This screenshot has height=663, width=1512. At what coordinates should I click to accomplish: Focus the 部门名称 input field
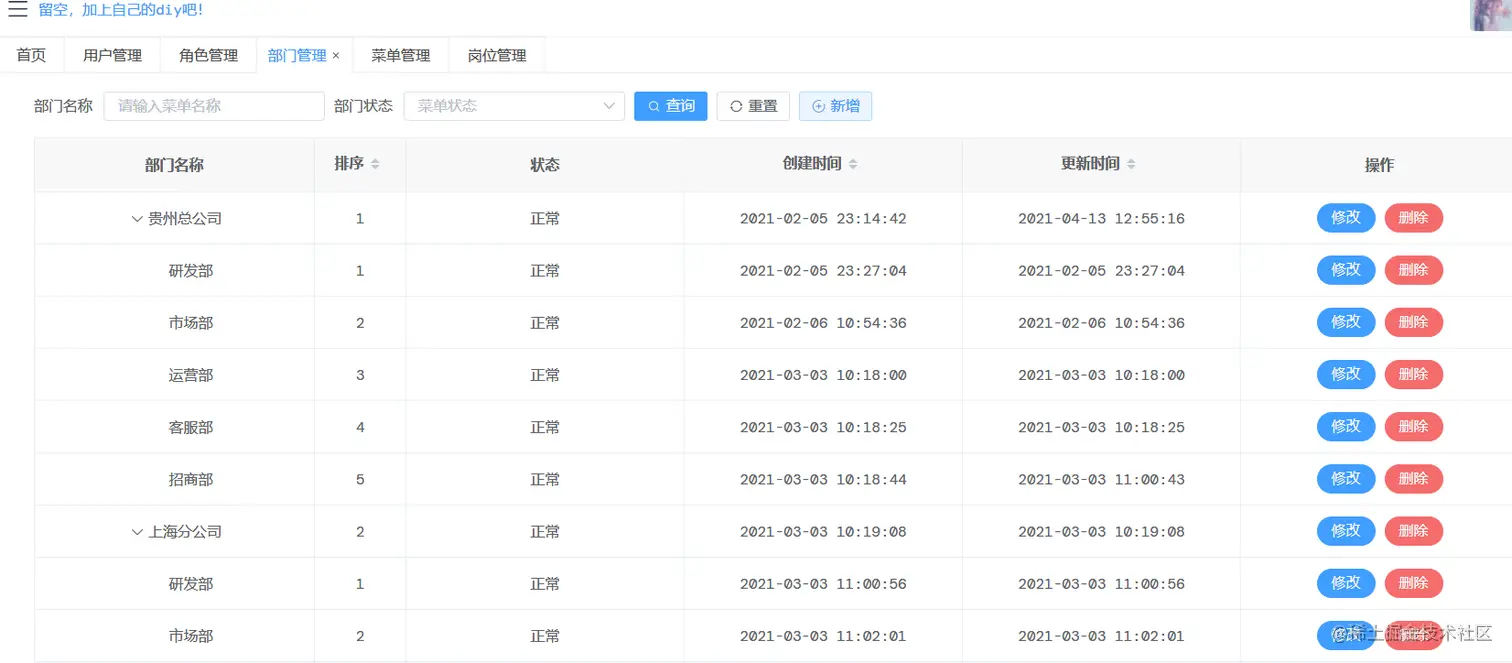pyautogui.click(x=214, y=106)
